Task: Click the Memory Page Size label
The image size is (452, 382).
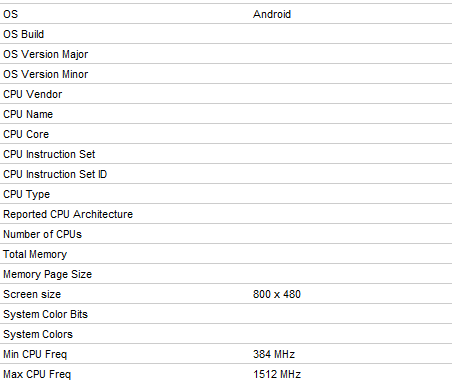Action: 47,274
